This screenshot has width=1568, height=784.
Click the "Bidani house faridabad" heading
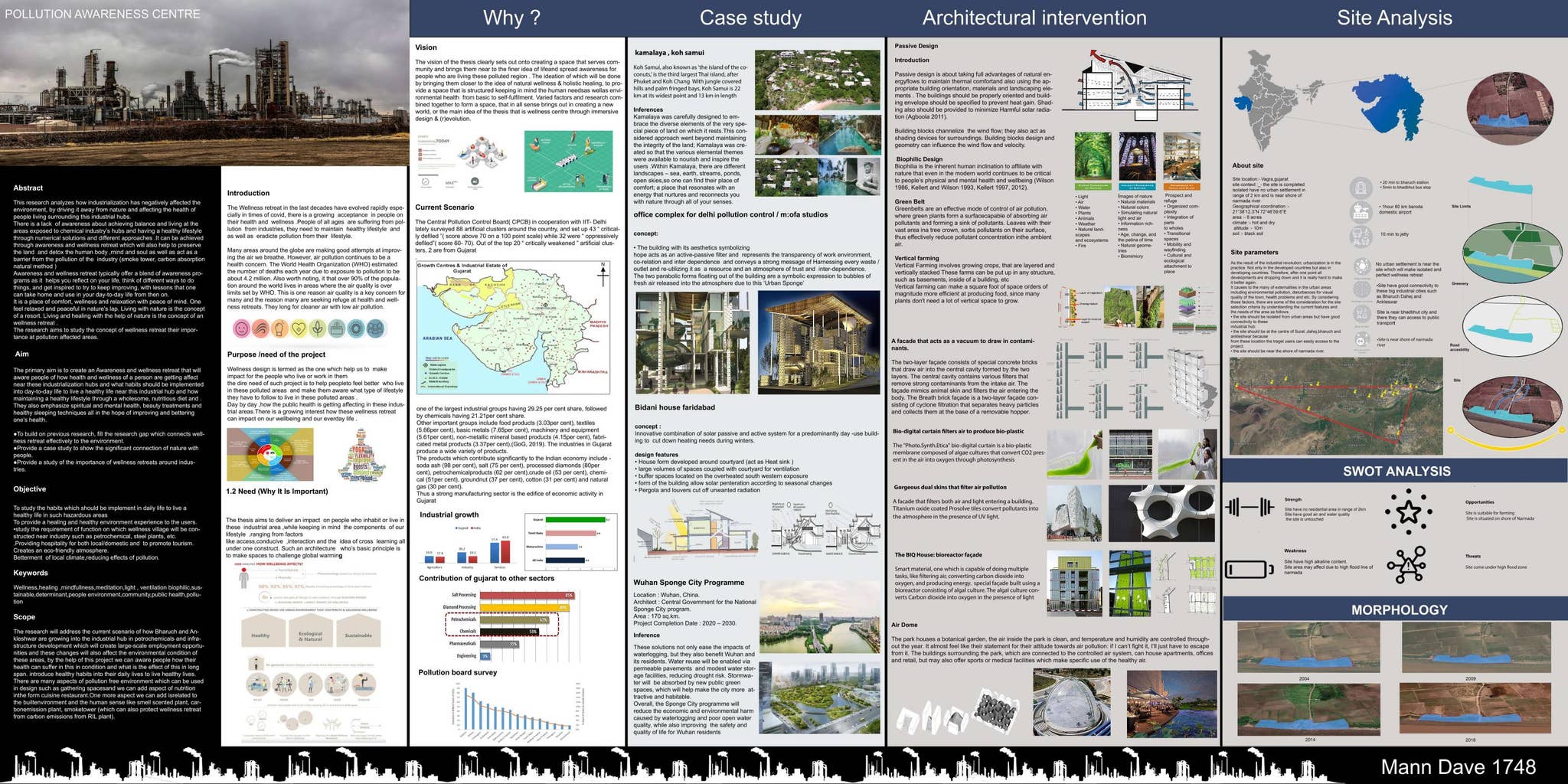tap(675, 407)
